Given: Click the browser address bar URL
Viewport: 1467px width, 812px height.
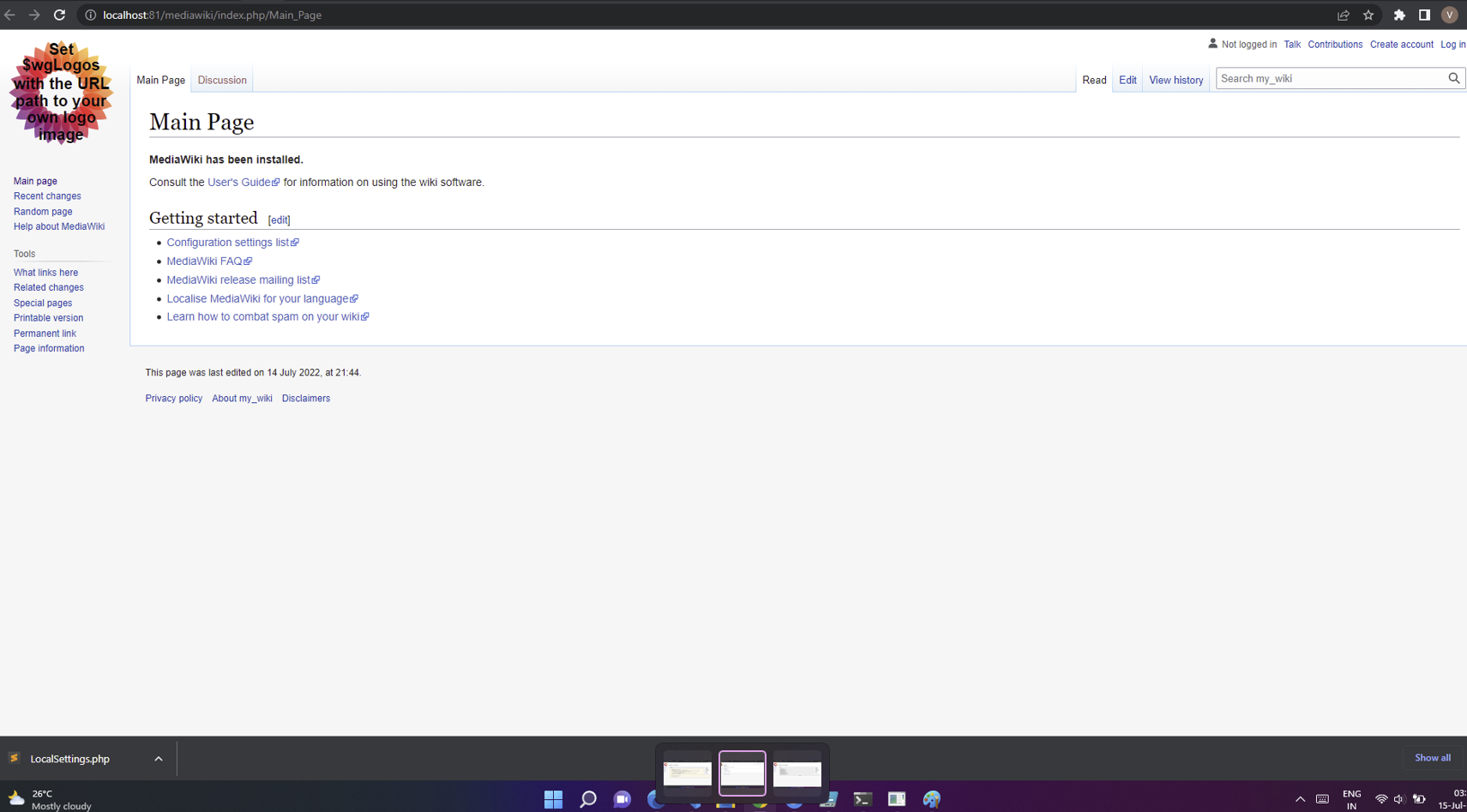Looking at the screenshot, I should [x=212, y=15].
